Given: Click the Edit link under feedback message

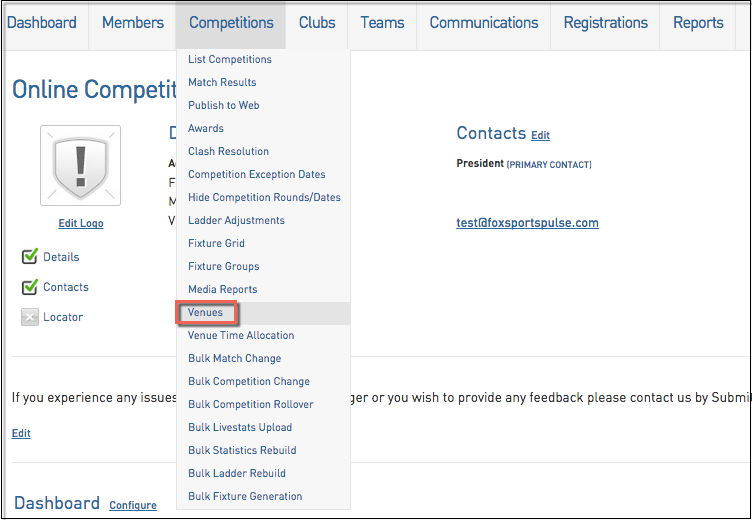Looking at the screenshot, I should click(x=21, y=433).
